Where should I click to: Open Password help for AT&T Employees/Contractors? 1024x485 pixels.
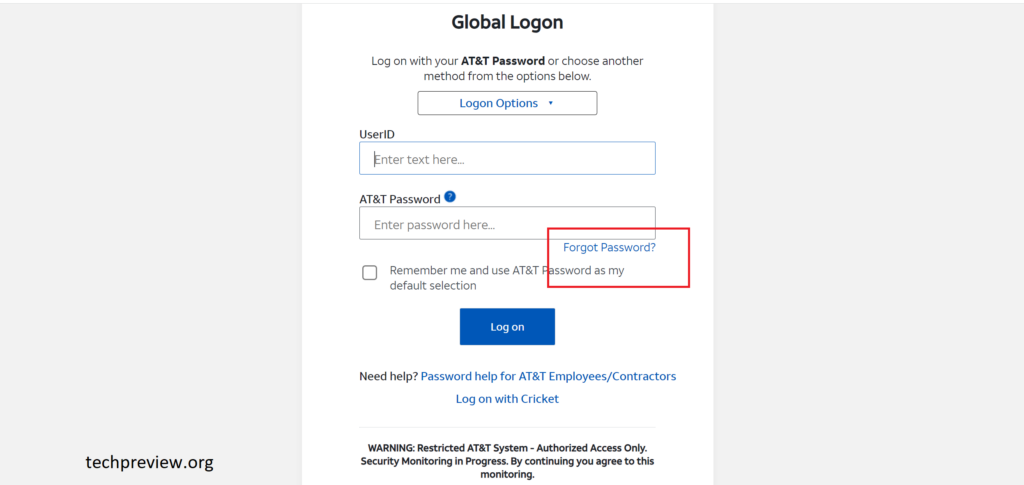548,376
